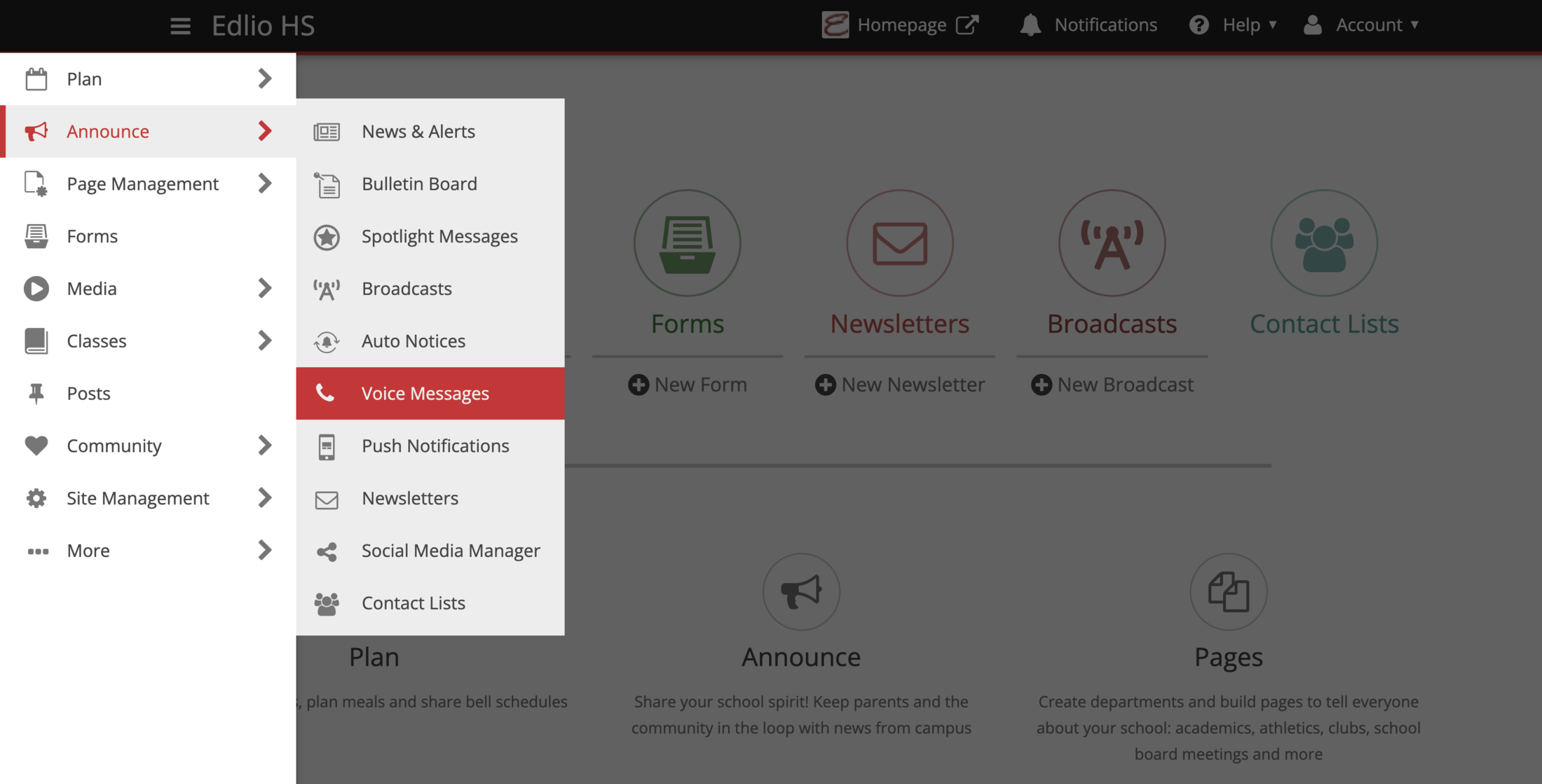Click the Auto Notices bell icon
Screen dimensions: 1542x784
pyautogui.click(x=327, y=342)
